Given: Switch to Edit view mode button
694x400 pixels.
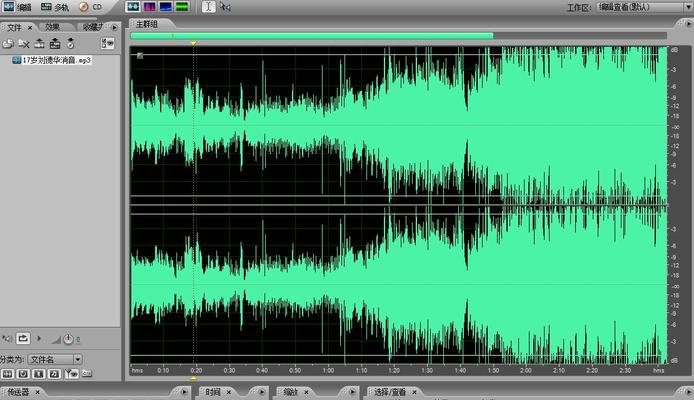Looking at the screenshot, I should click(17, 7).
